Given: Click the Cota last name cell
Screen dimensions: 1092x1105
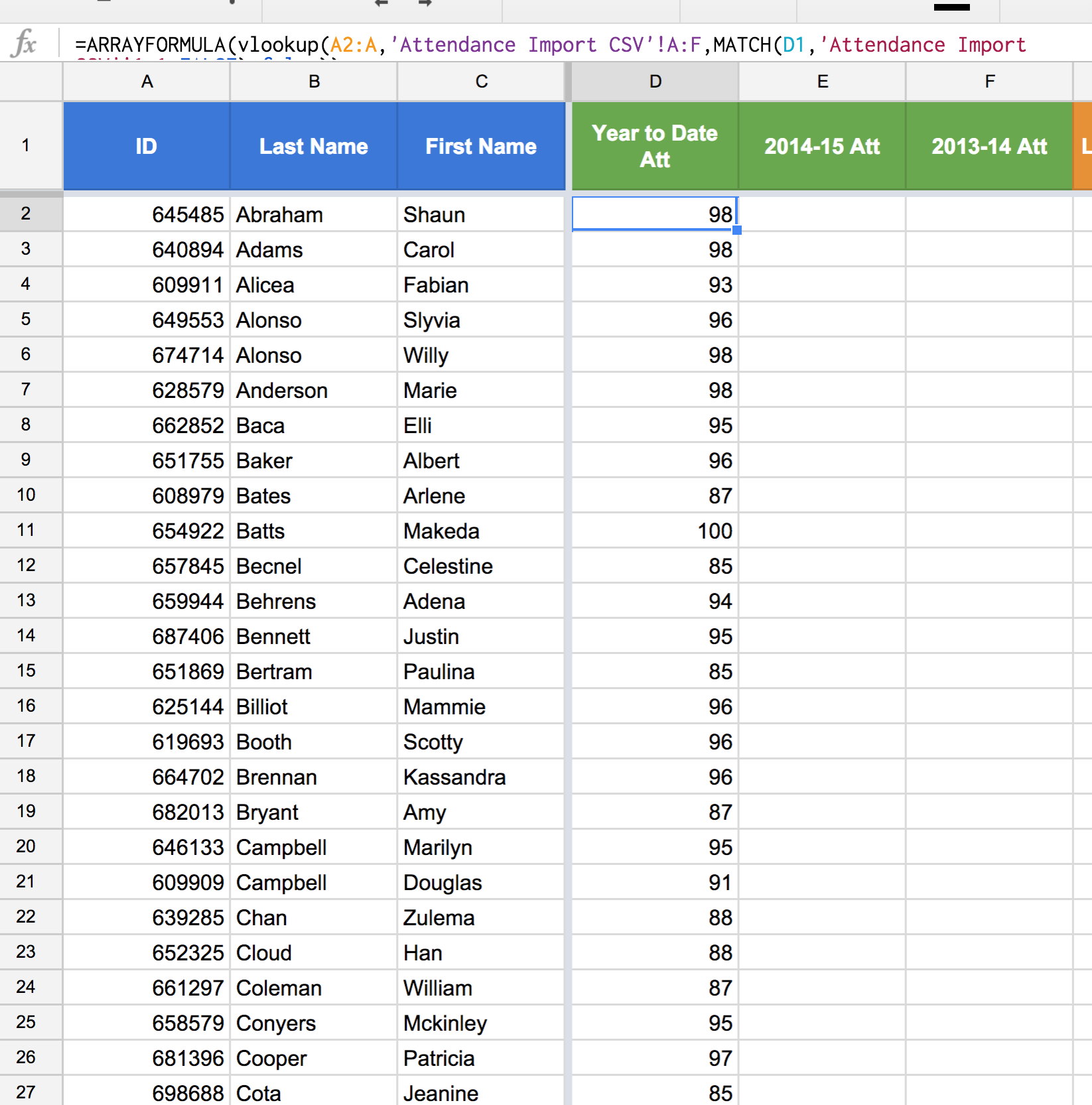Looking at the screenshot, I should tap(314, 1092).
